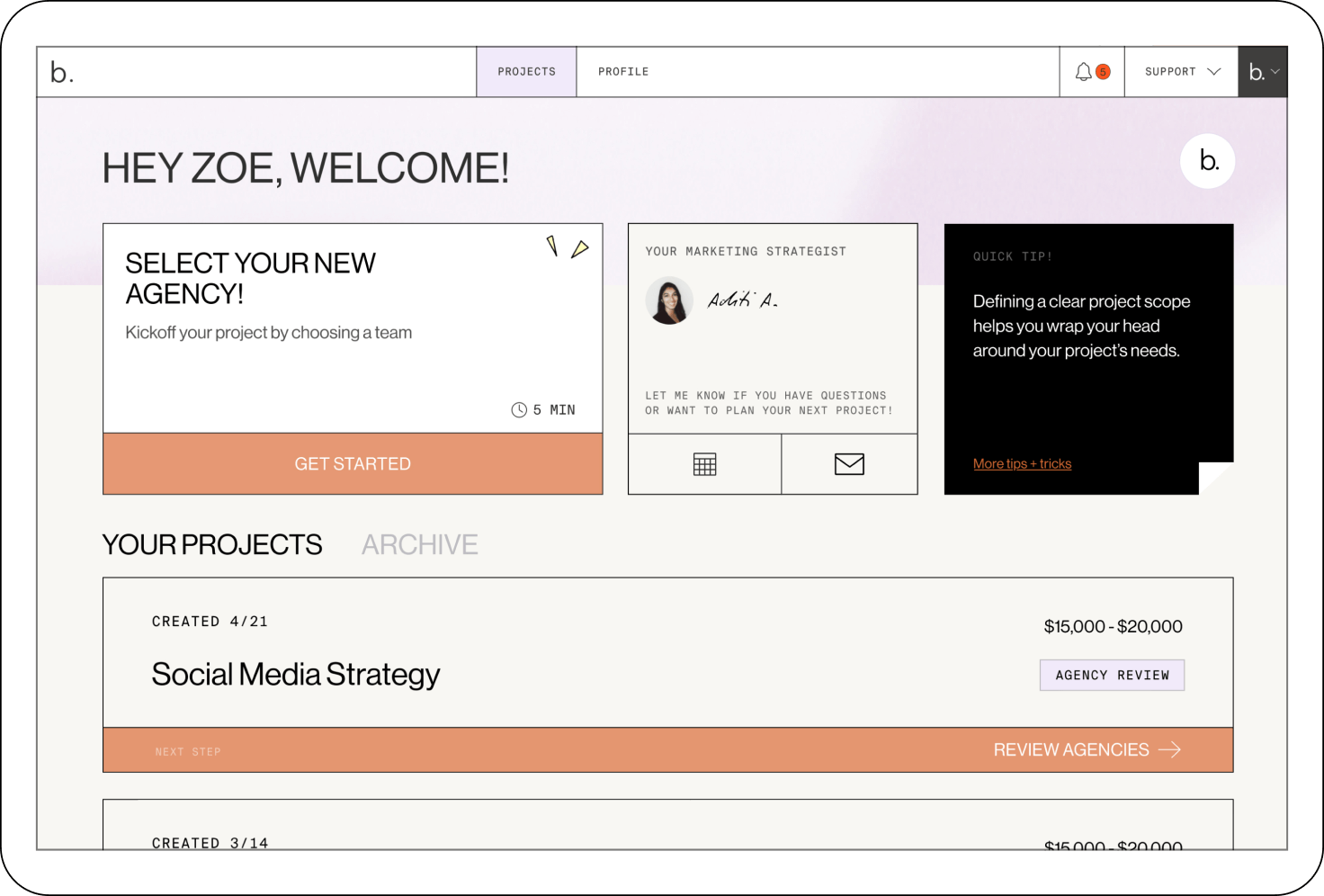Open the dark b. account menu
This screenshot has height=896, width=1324.
(1263, 72)
